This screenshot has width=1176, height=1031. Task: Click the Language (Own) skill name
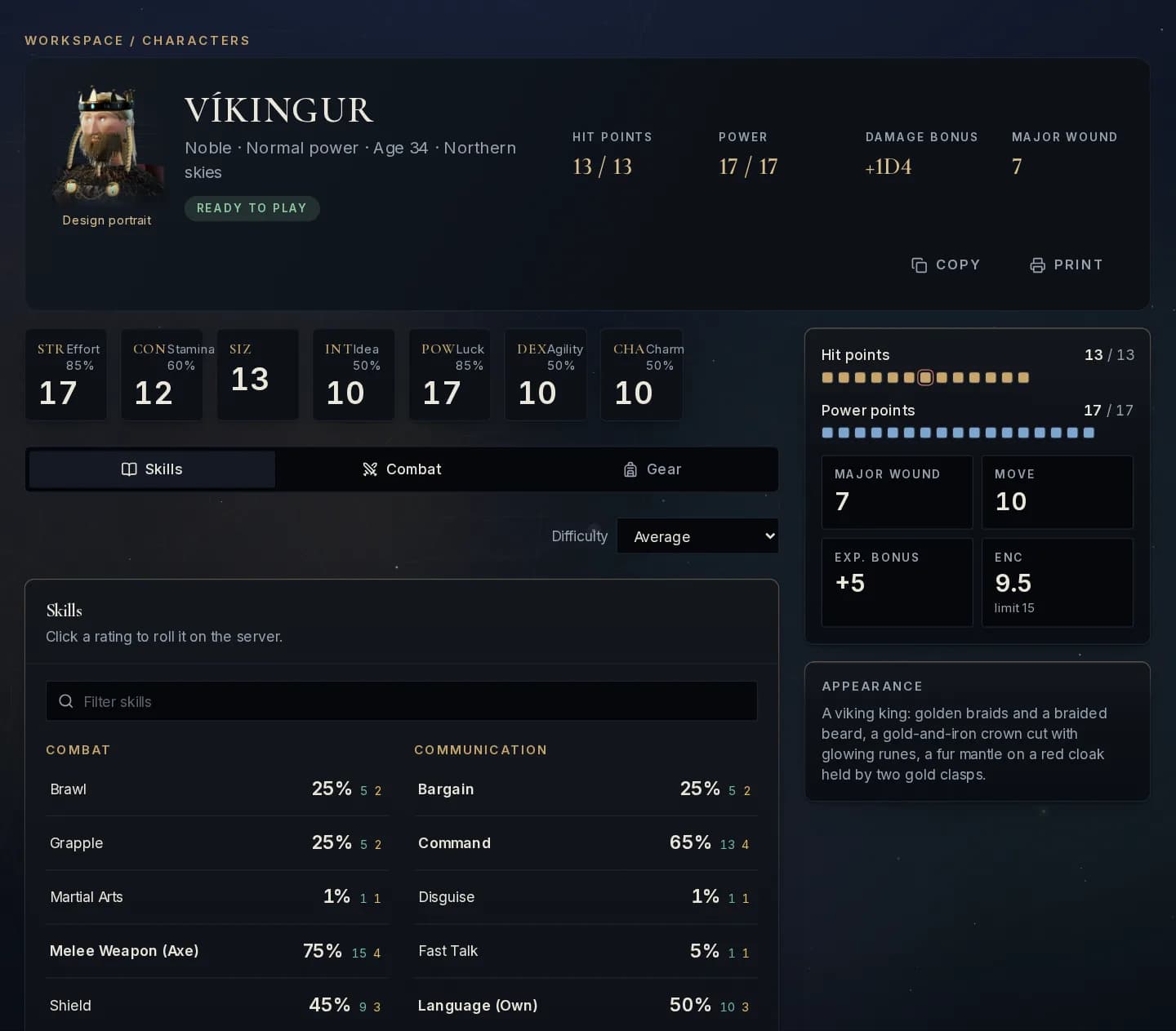point(478,1006)
